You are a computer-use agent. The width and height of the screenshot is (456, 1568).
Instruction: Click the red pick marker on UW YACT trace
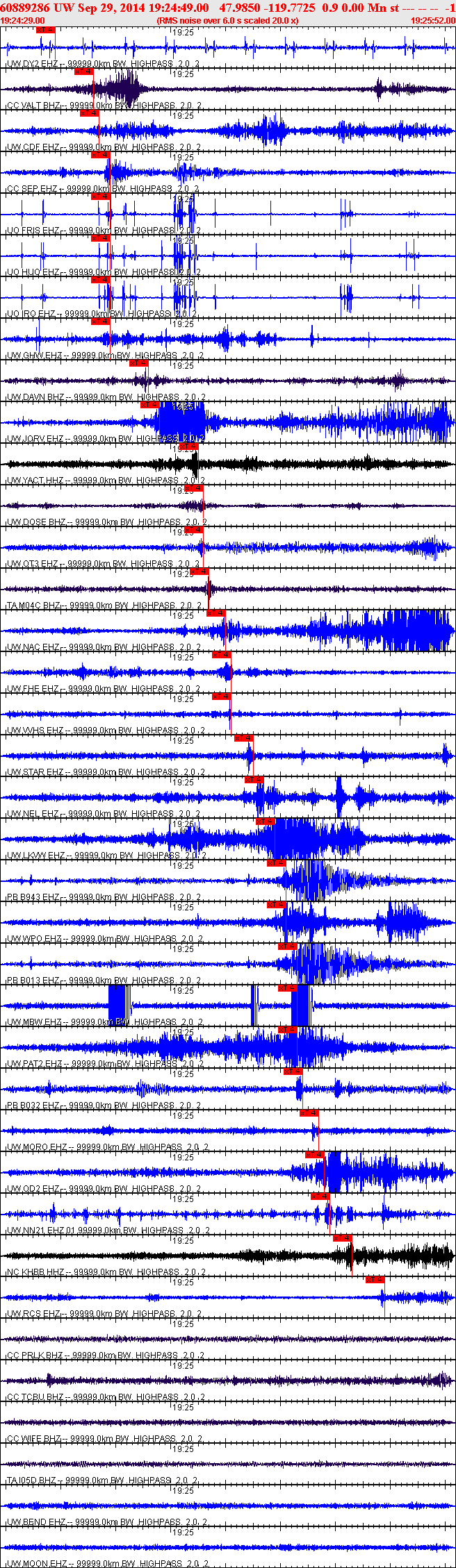188,447
